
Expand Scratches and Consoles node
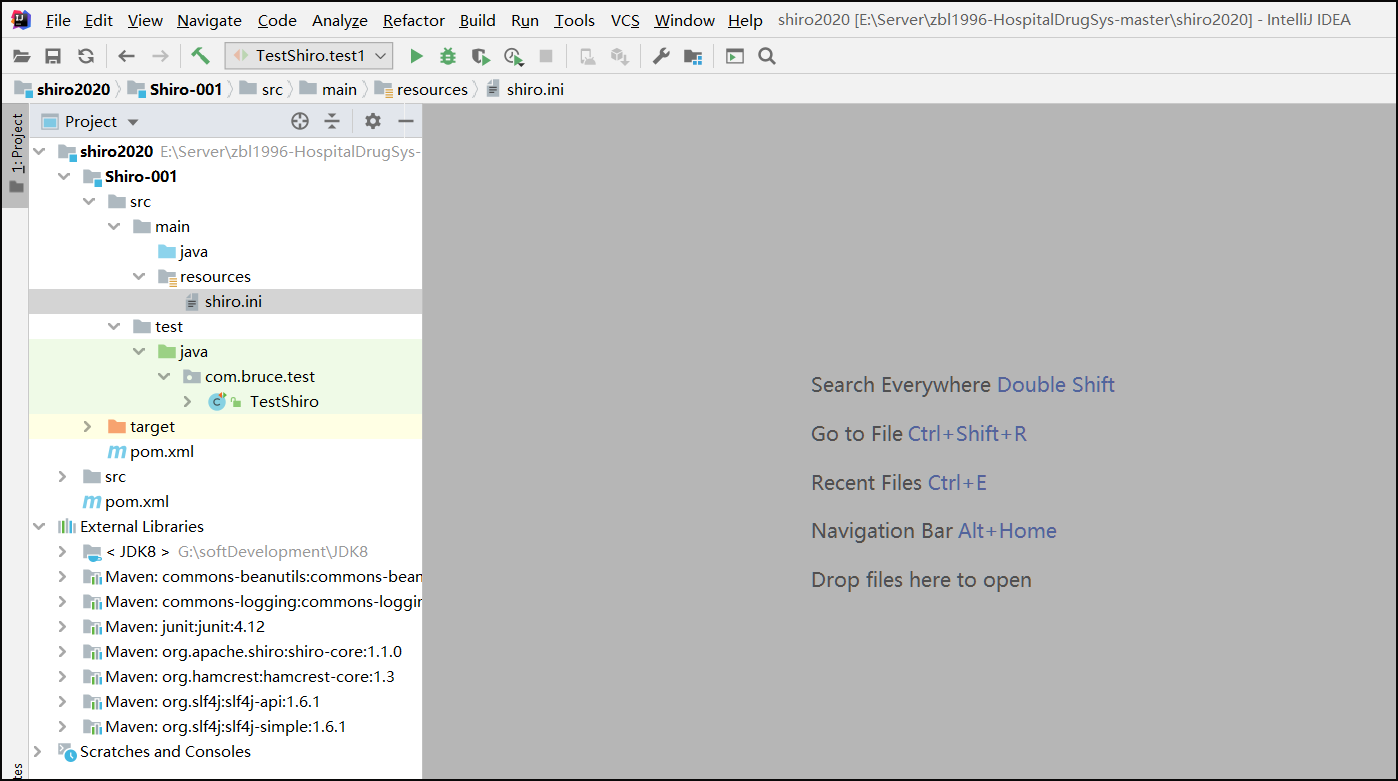coord(38,751)
